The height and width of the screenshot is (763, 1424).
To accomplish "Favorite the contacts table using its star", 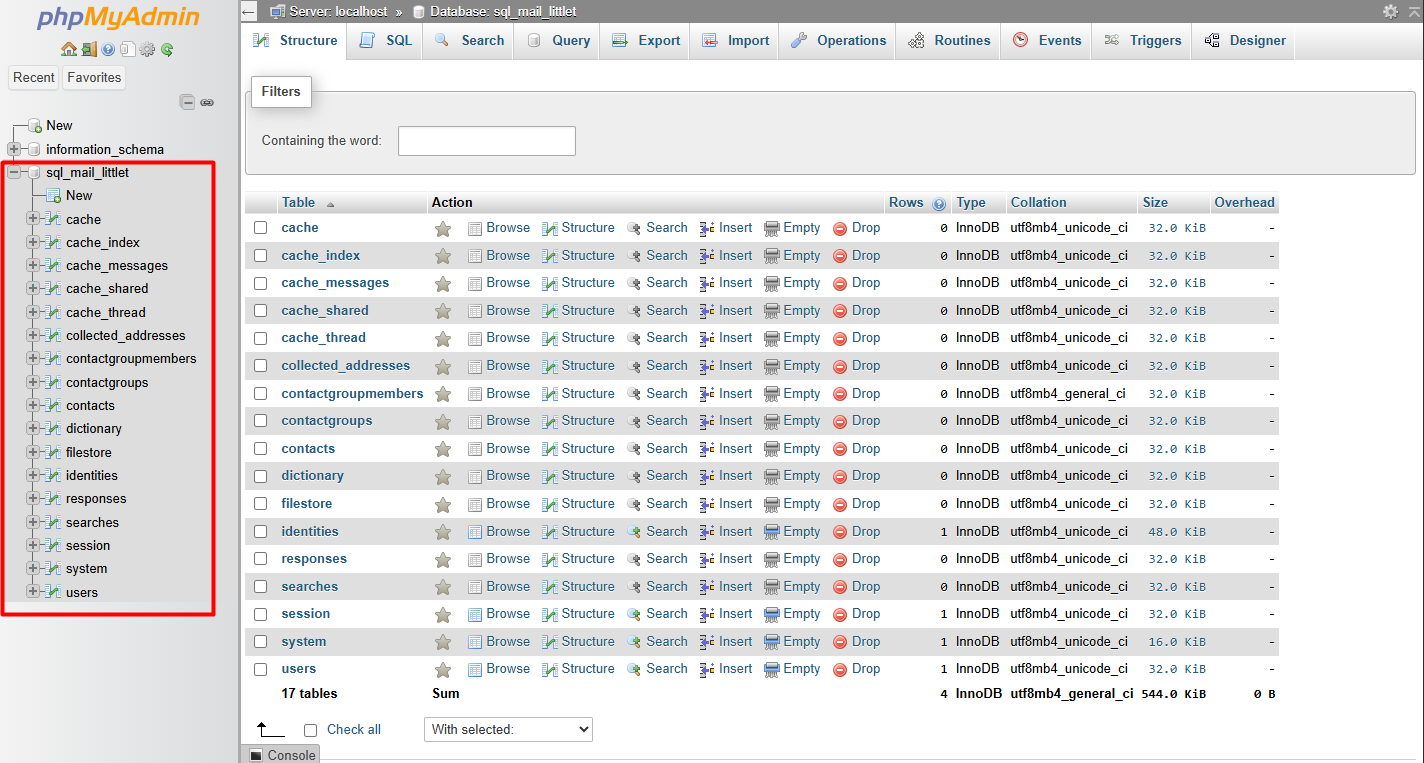I will [x=443, y=448].
